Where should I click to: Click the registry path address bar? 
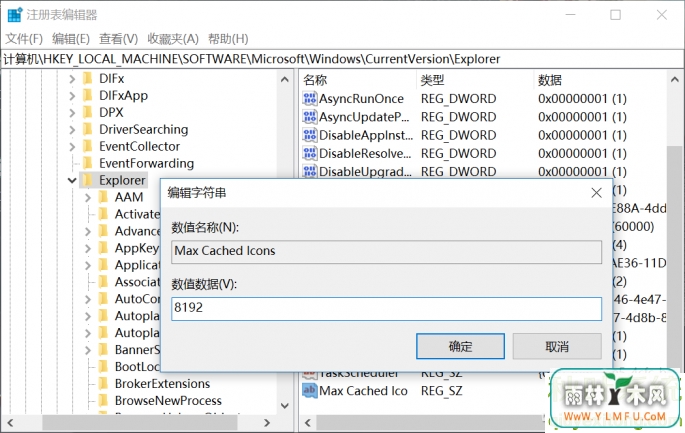point(342,59)
